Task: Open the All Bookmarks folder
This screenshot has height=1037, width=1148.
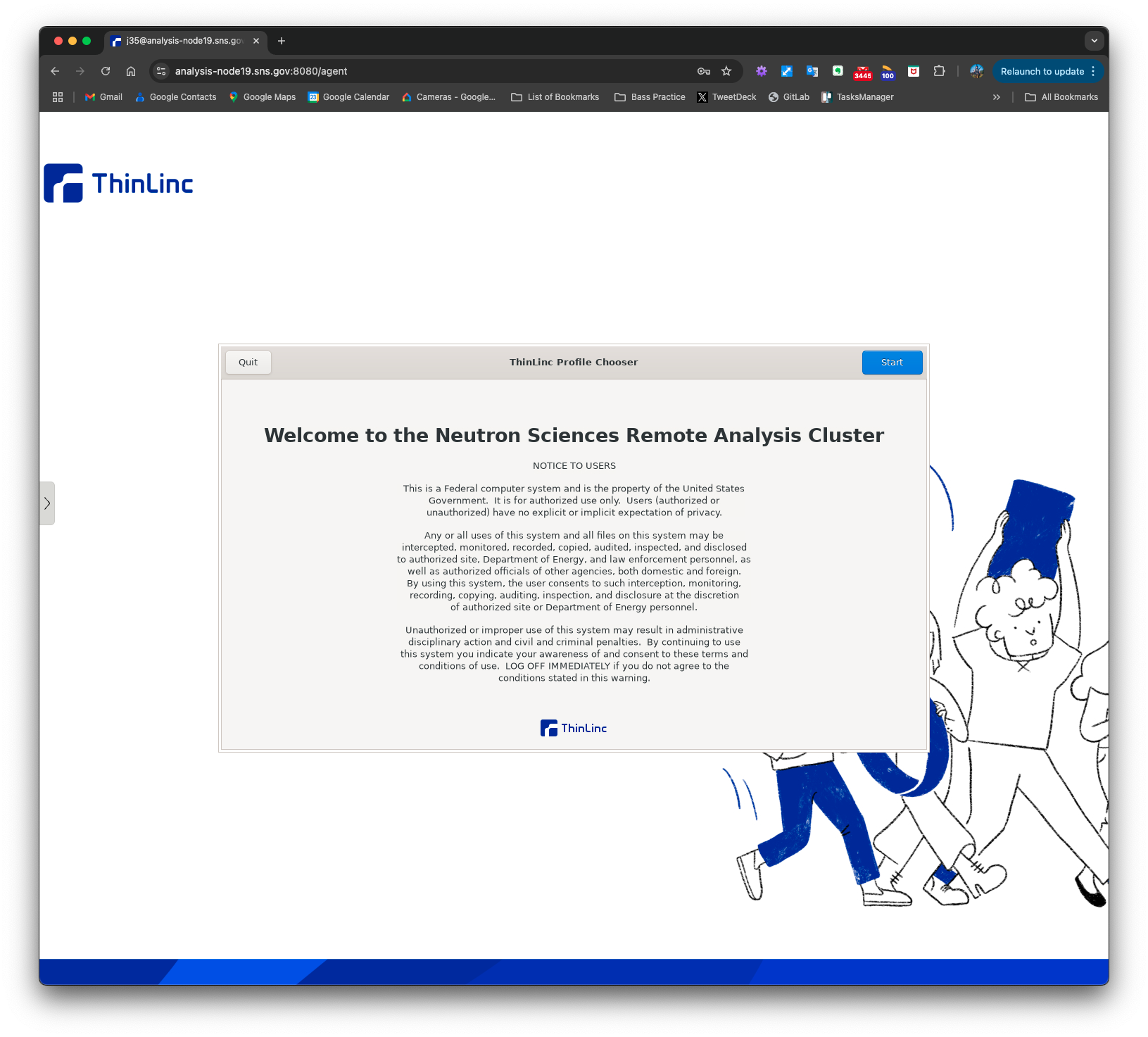Action: (x=1061, y=97)
